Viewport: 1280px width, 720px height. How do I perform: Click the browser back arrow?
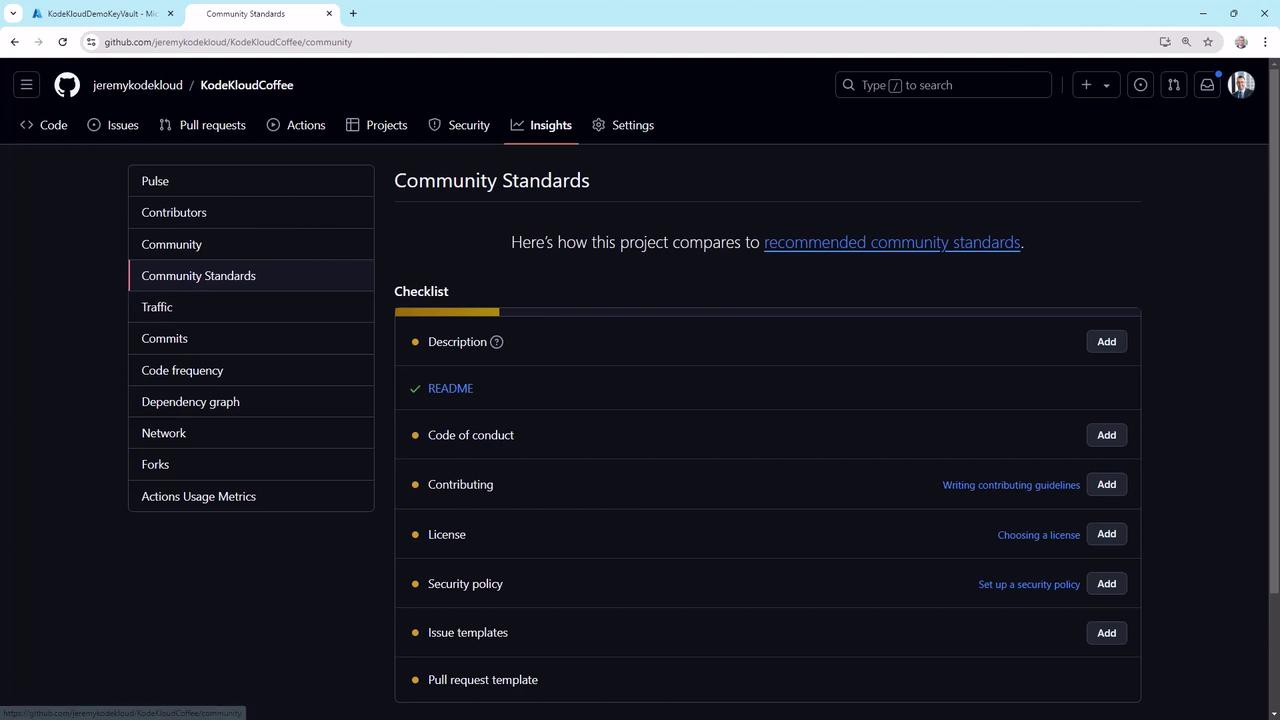pyautogui.click(x=14, y=42)
